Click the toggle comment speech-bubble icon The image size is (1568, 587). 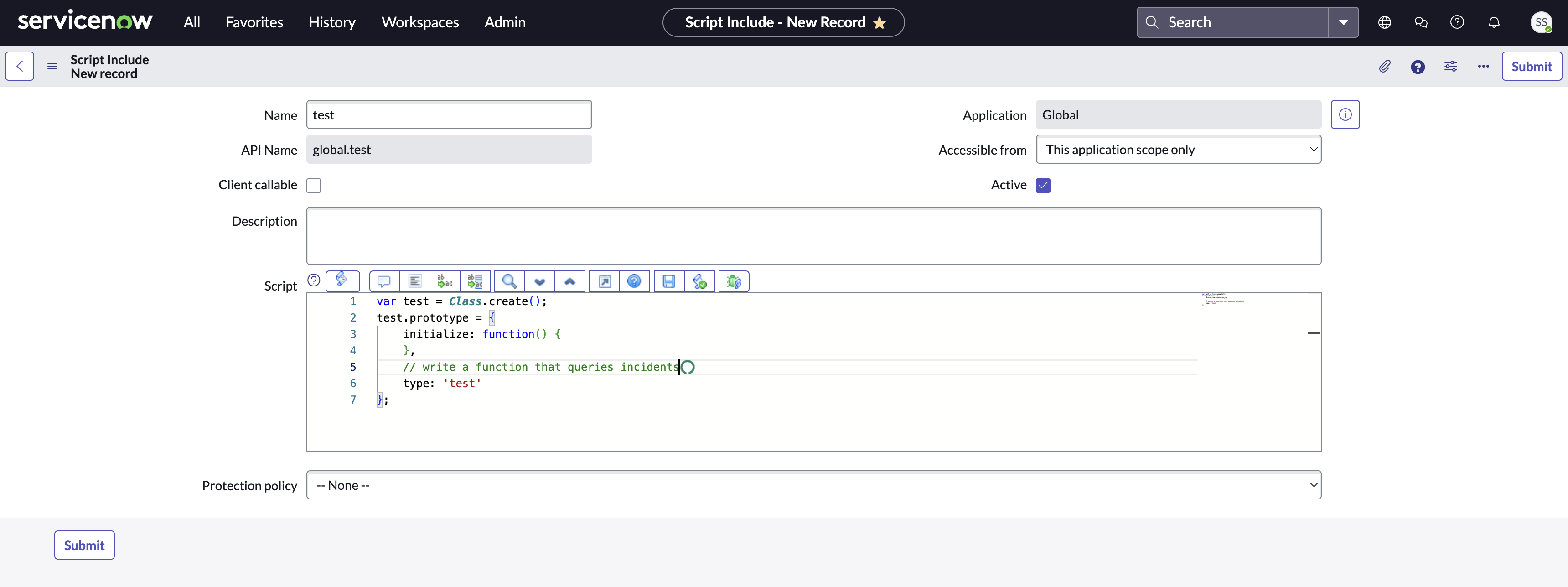click(384, 281)
